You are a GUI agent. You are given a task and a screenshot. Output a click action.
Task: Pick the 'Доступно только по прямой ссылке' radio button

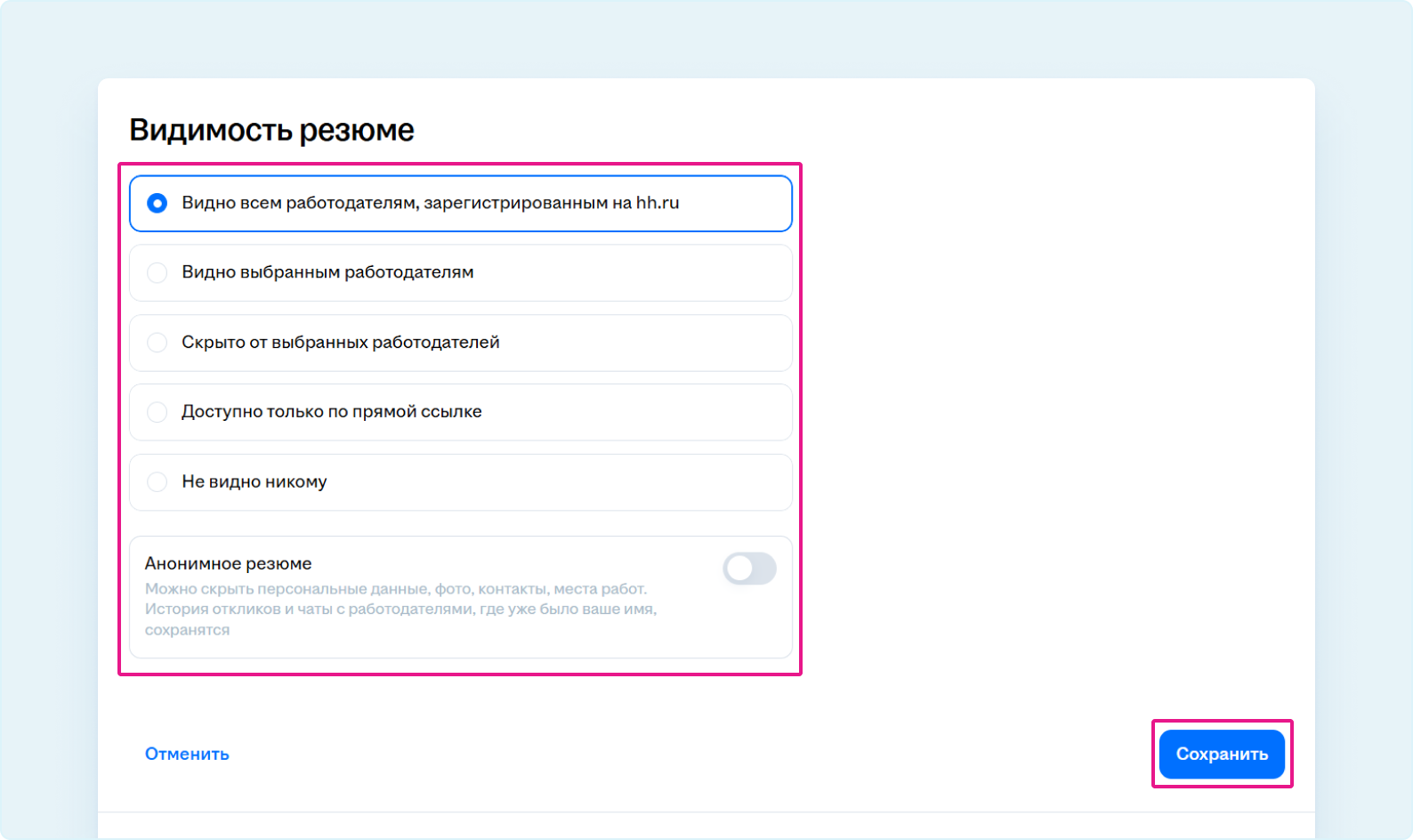coord(157,412)
